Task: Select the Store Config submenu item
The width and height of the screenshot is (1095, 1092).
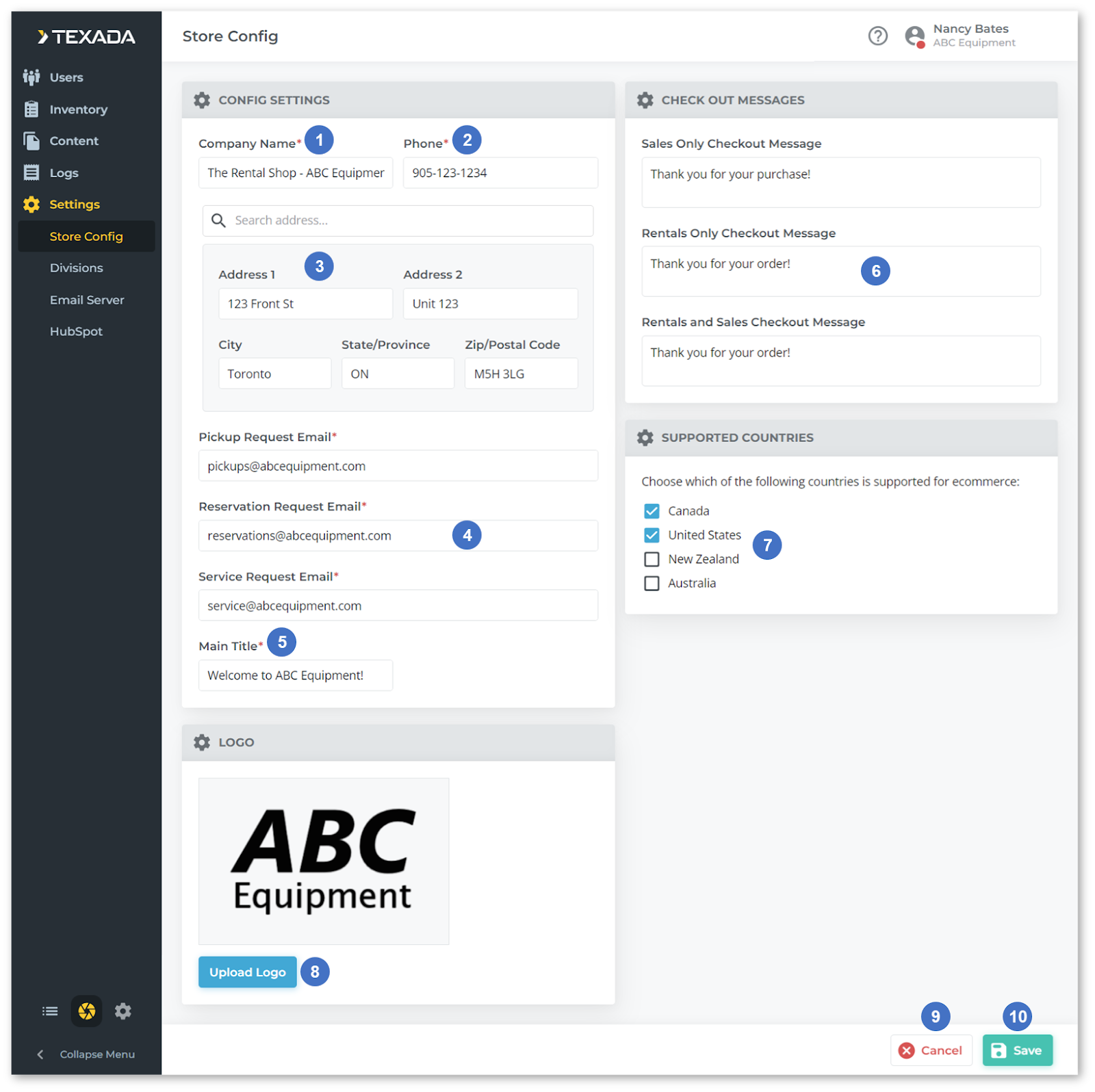Action: pyautogui.click(x=86, y=236)
